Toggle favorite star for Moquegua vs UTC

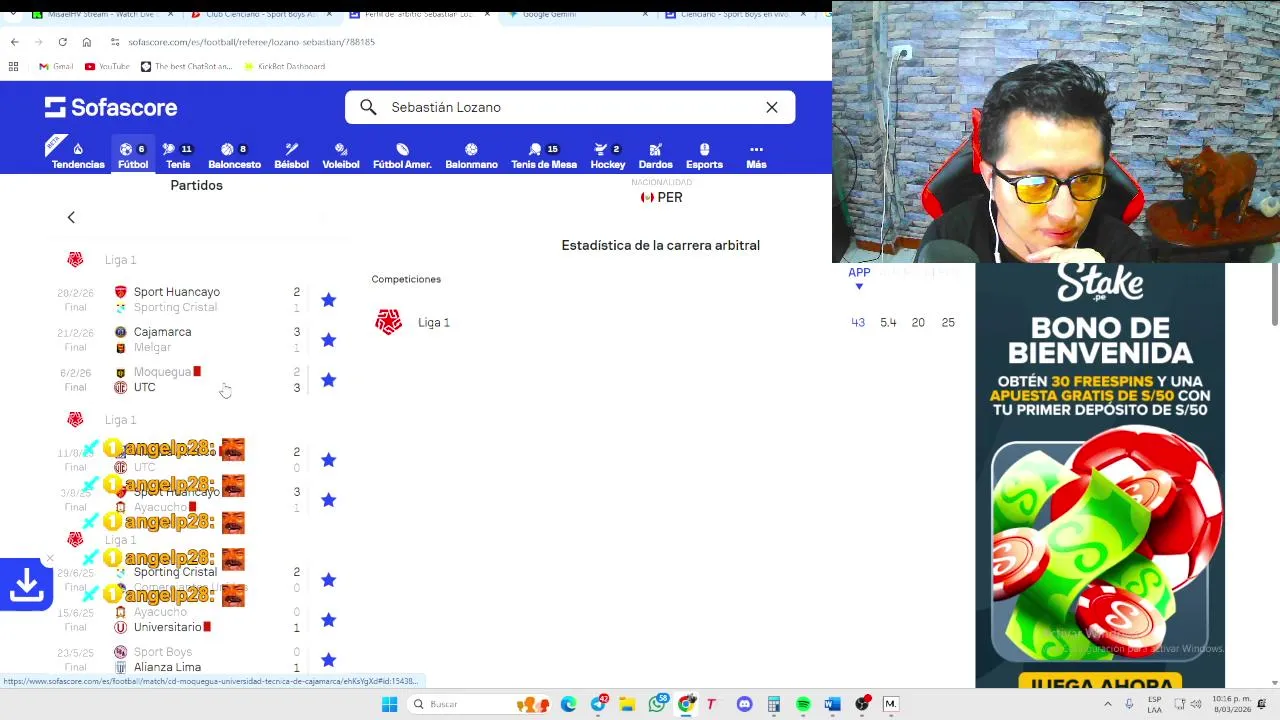(328, 380)
